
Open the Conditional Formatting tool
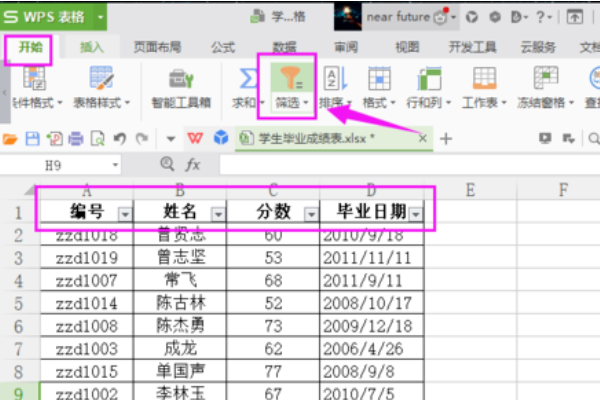coord(34,78)
